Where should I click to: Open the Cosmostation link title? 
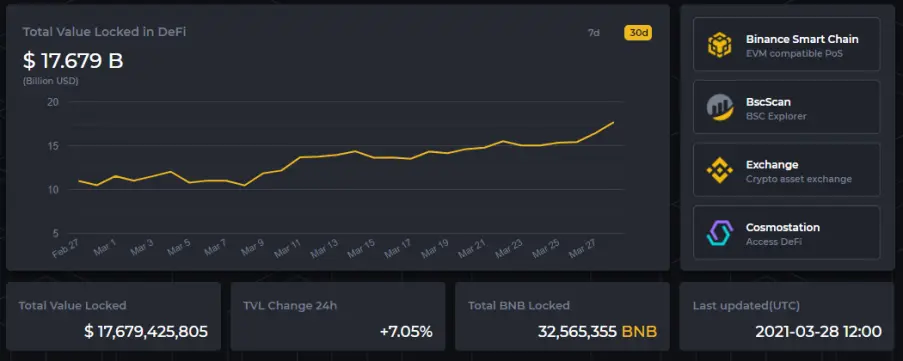783,227
